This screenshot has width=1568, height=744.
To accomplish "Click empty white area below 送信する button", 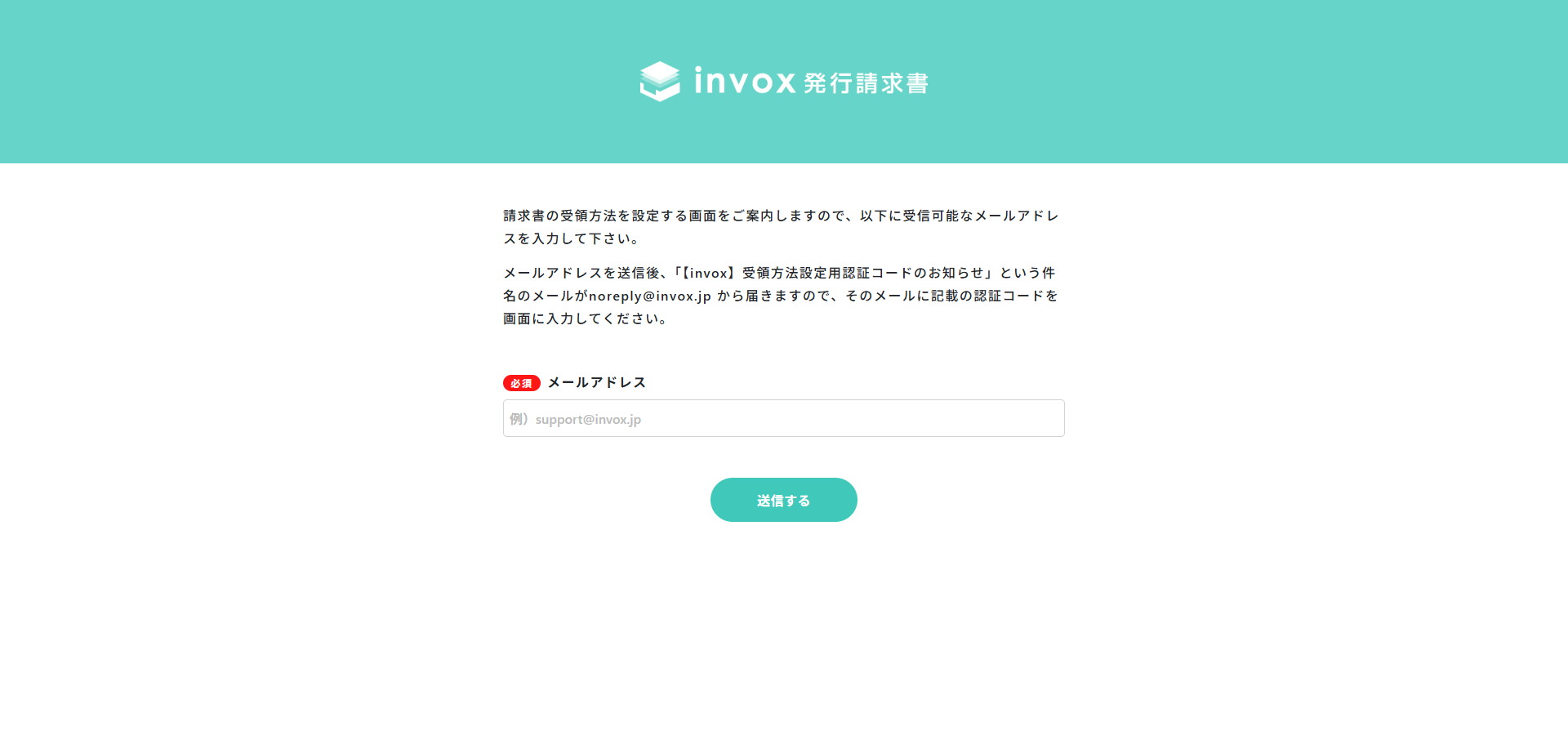I will (784, 637).
